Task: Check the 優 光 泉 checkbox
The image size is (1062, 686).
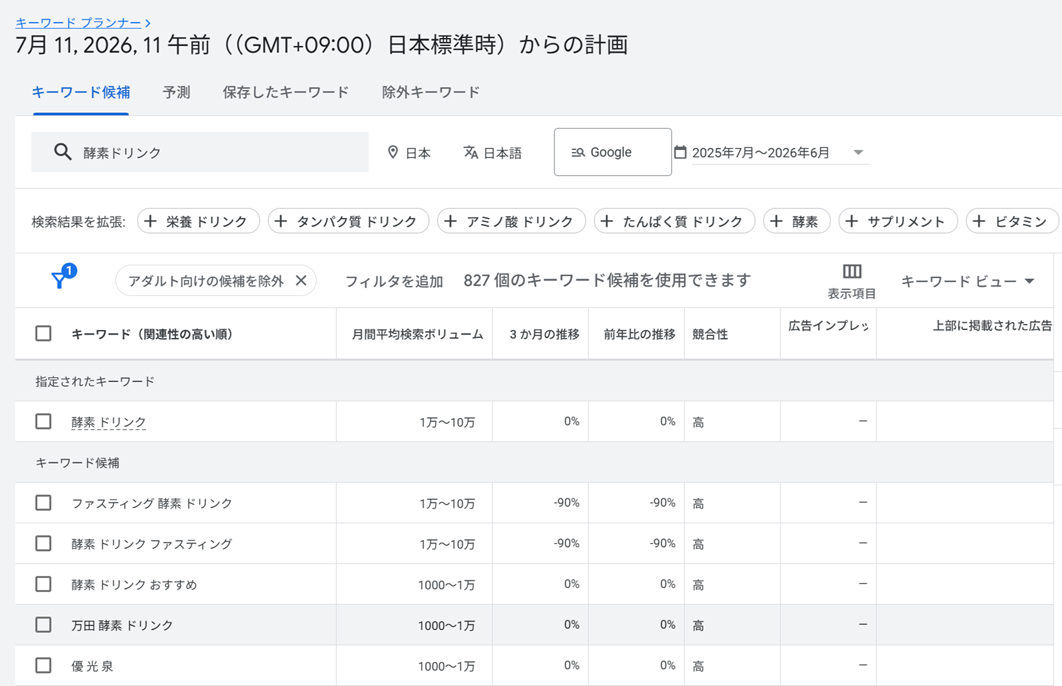Action: coord(43,665)
